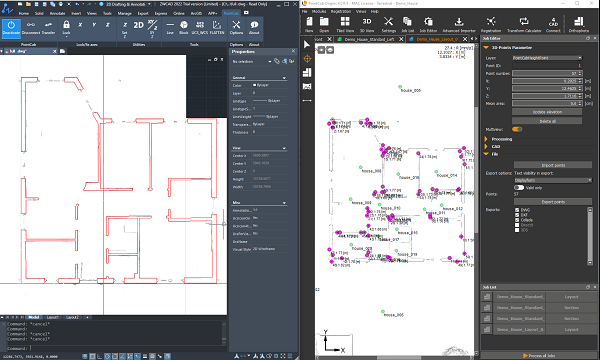Viewport: 600px width, 360px height.
Task: Uncheck the Collada export checkbox
Action: point(517,220)
